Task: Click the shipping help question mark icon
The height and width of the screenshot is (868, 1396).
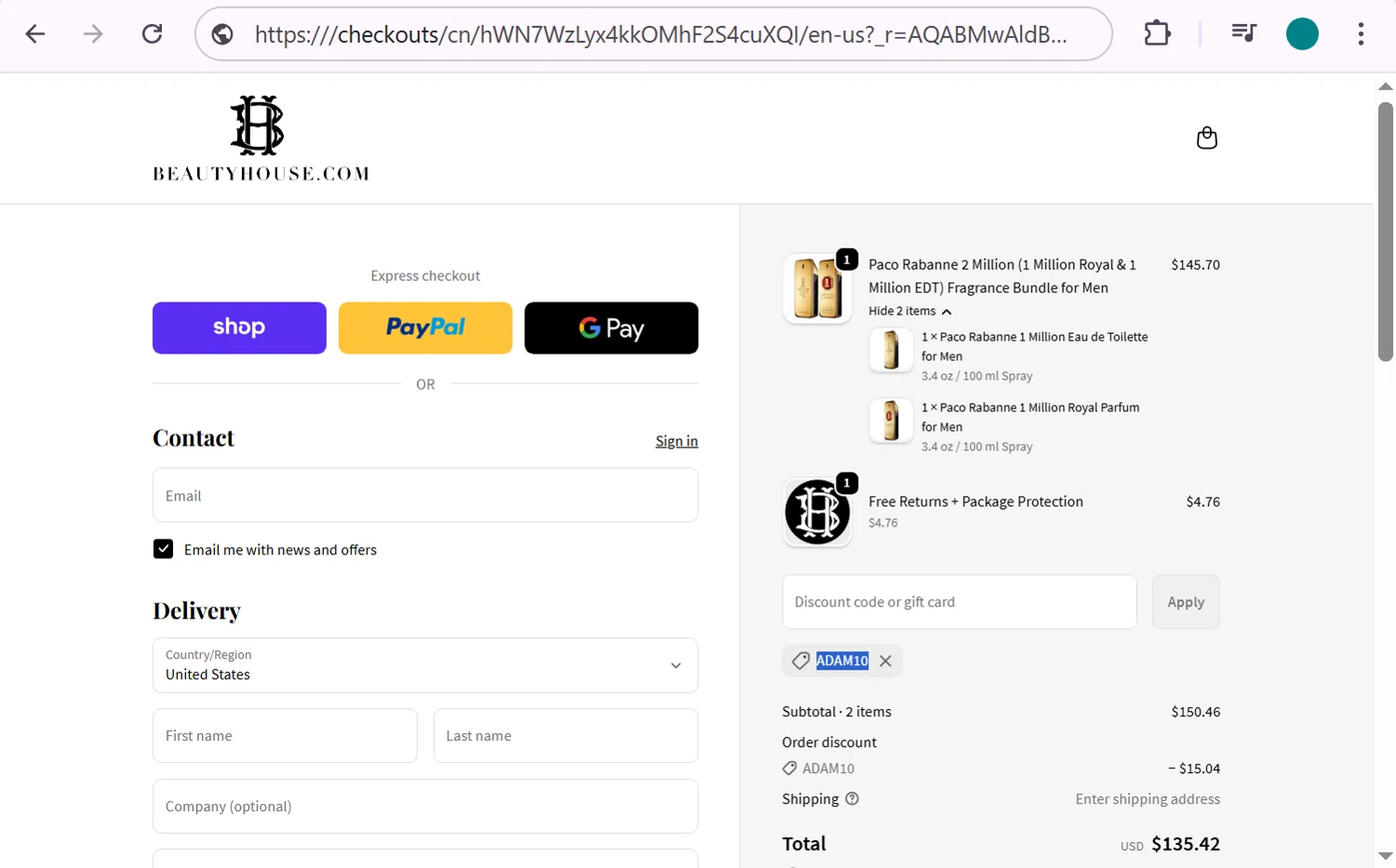Action: 852,799
